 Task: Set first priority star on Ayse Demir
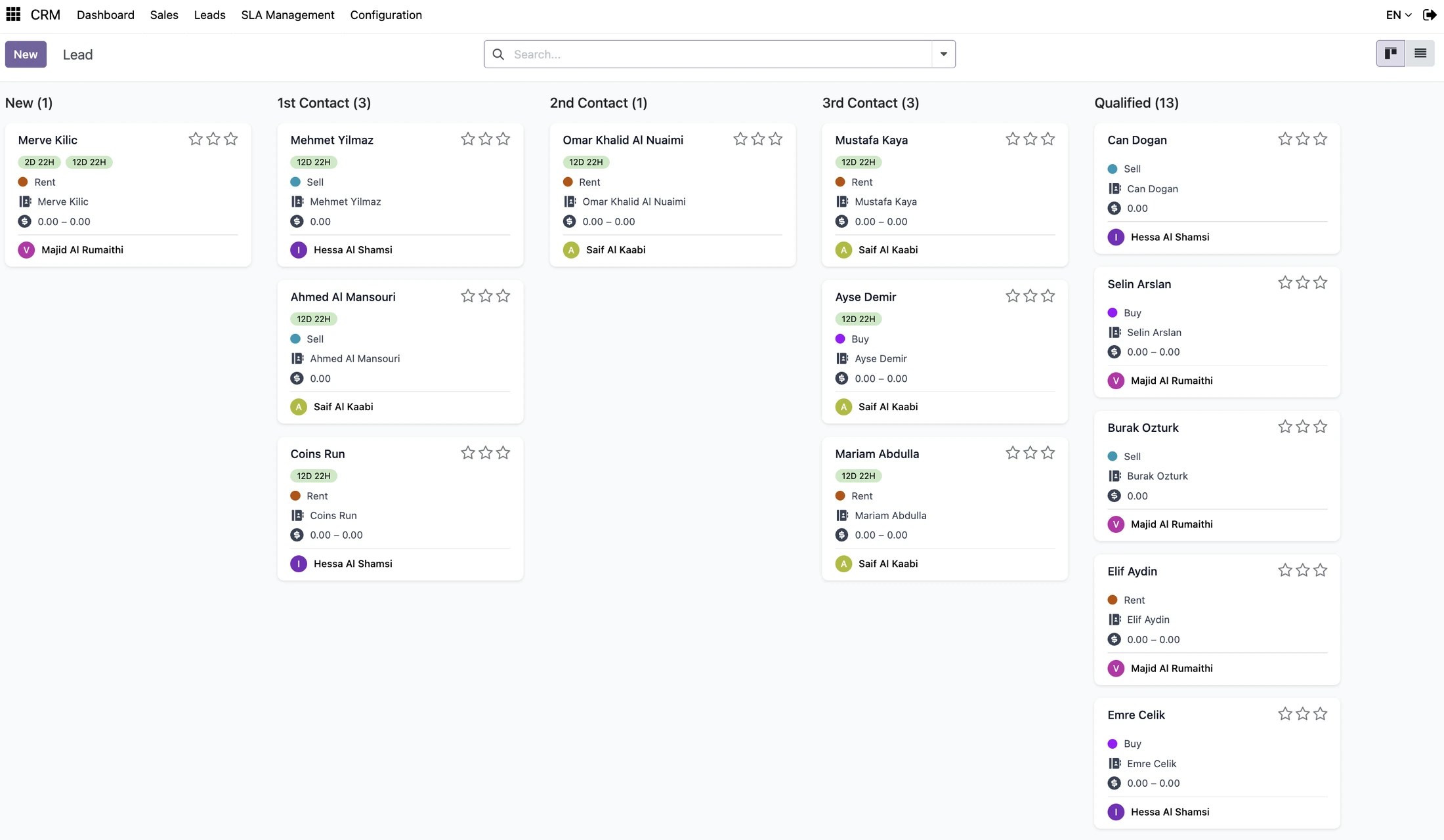tap(1013, 296)
